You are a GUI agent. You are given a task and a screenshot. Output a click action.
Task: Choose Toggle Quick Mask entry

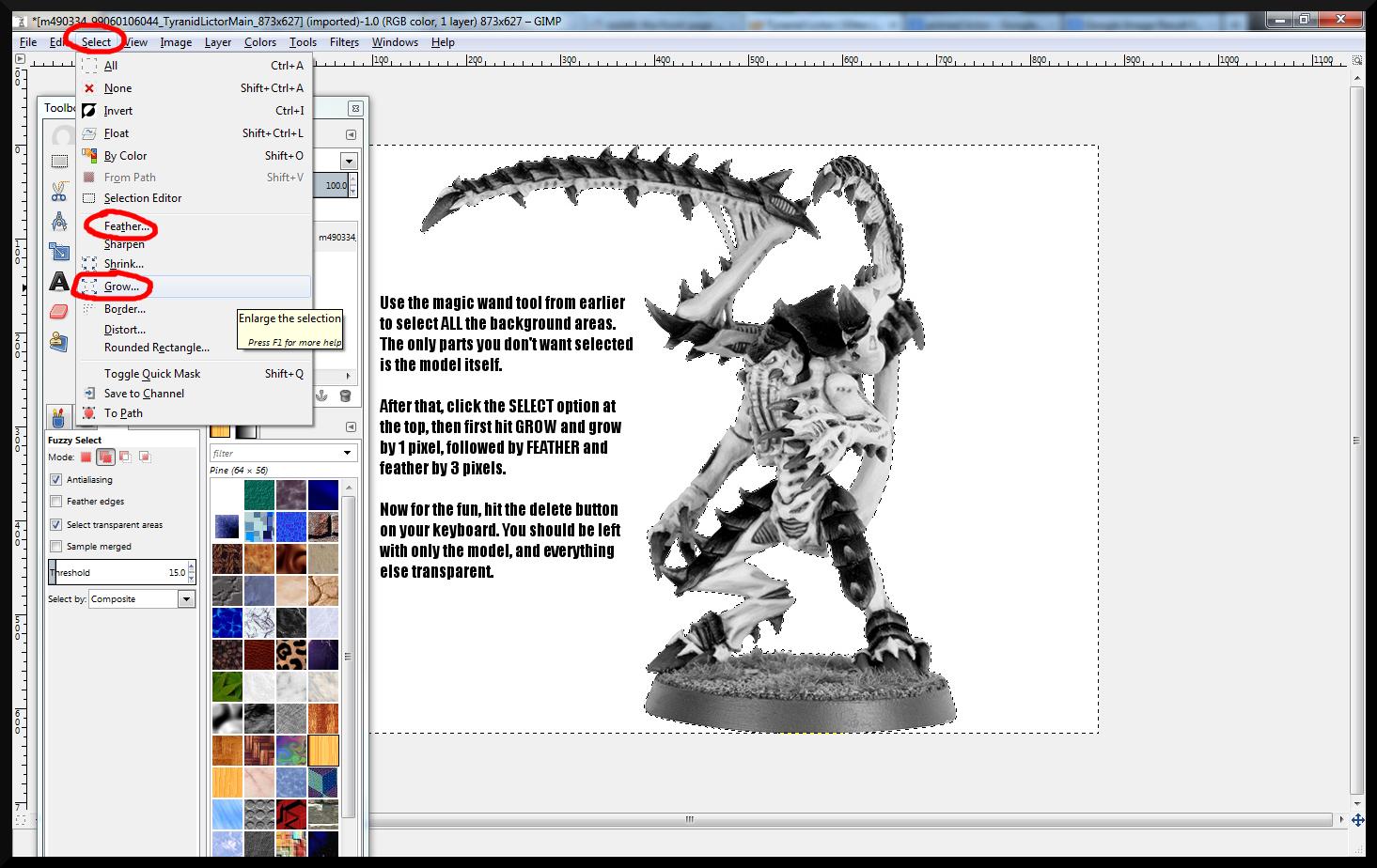coord(194,374)
